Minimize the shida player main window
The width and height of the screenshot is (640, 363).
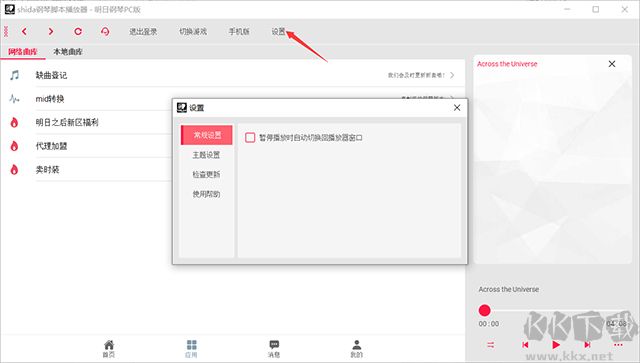click(567, 9)
